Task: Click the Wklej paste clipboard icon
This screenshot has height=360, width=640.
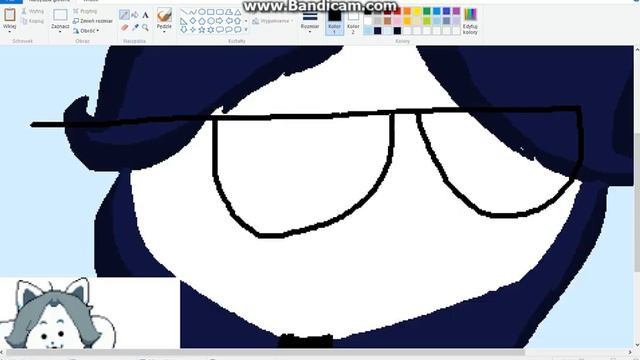Action: [9, 15]
